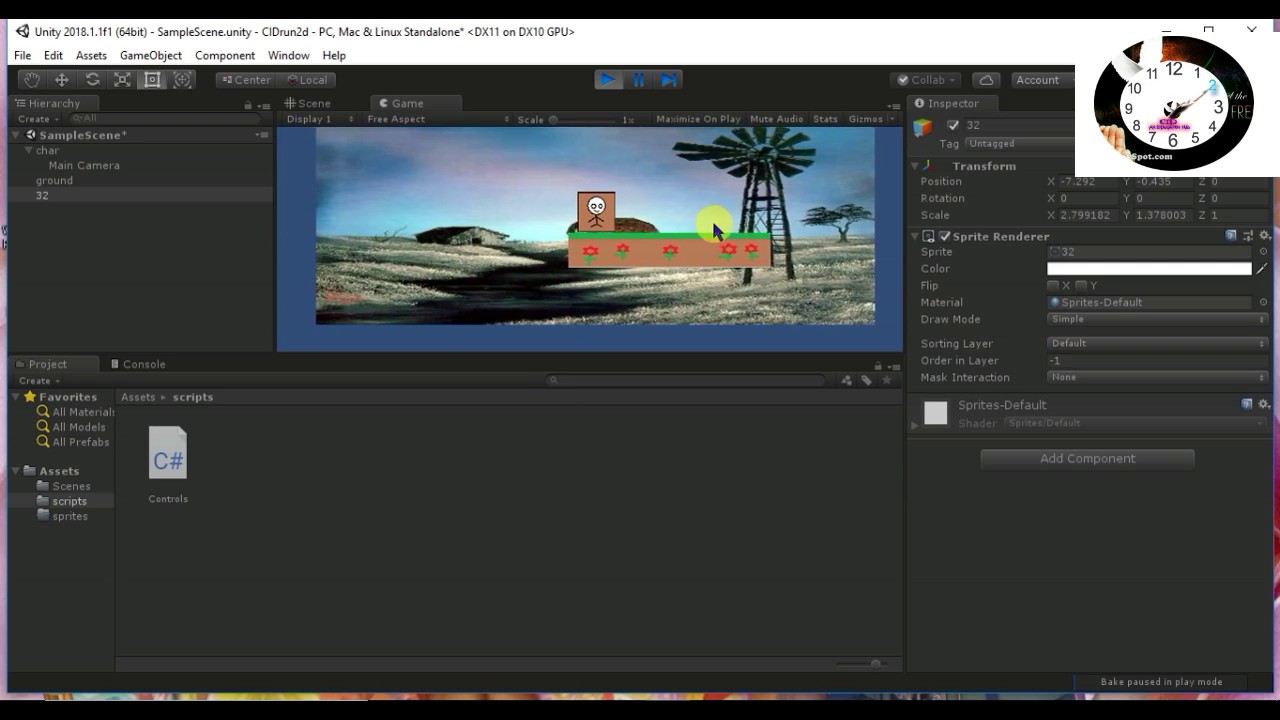Open the Free Aspect dropdown
The height and width of the screenshot is (720, 1280).
[438, 119]
